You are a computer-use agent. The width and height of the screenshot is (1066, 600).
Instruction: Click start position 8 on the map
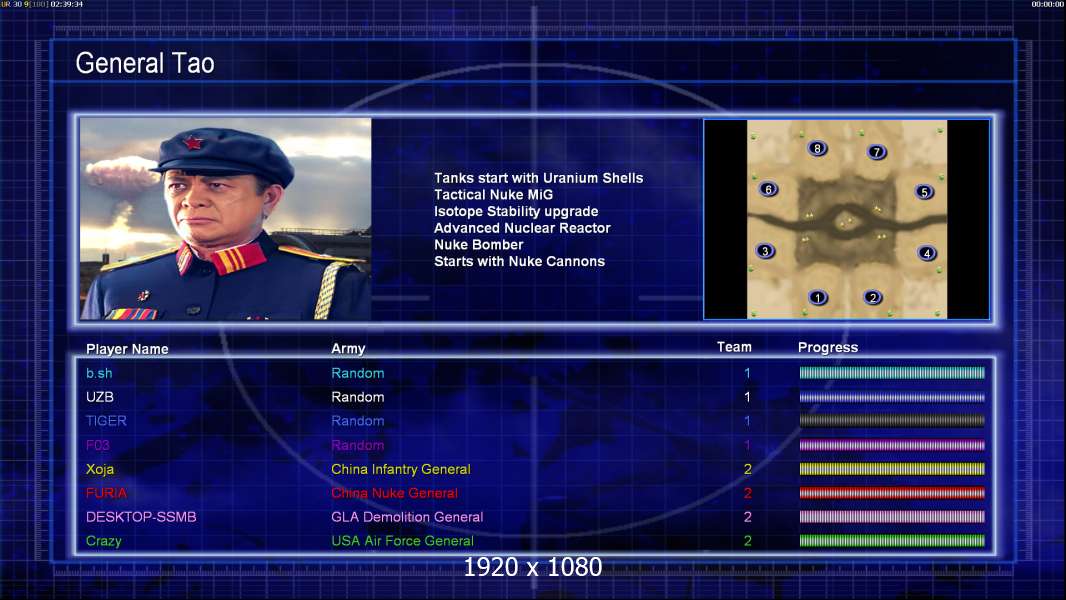[817, 148]
